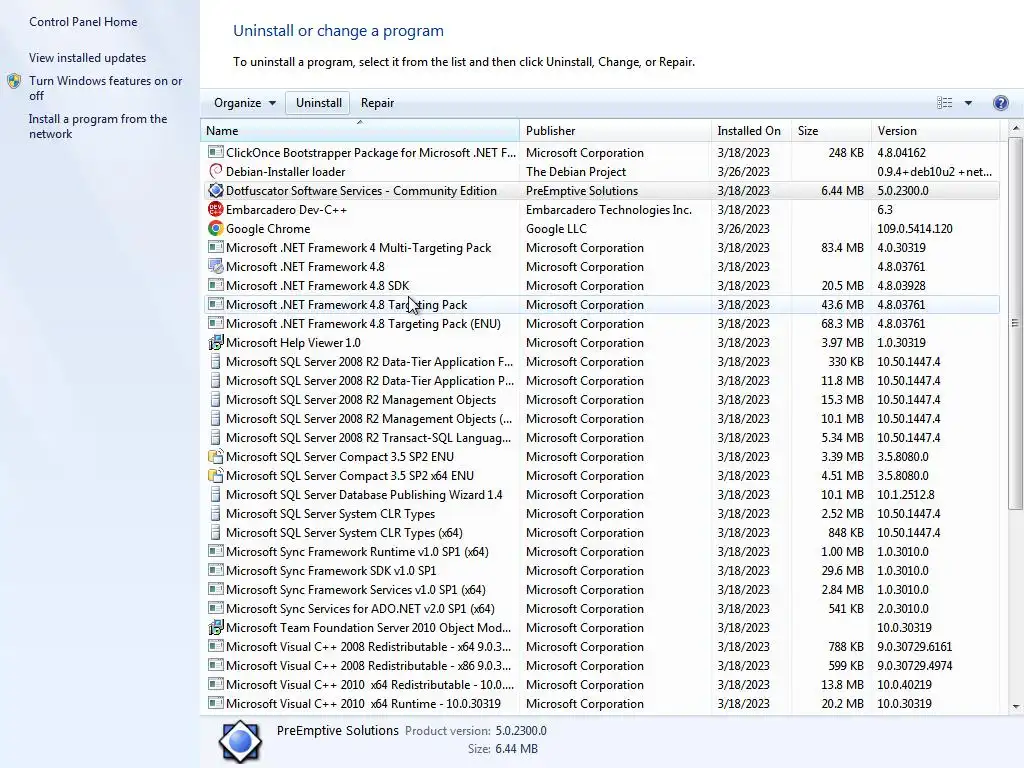Click the scrollbar down arrow
This screenshot has width=1024, height=768.
point(1016,706)
